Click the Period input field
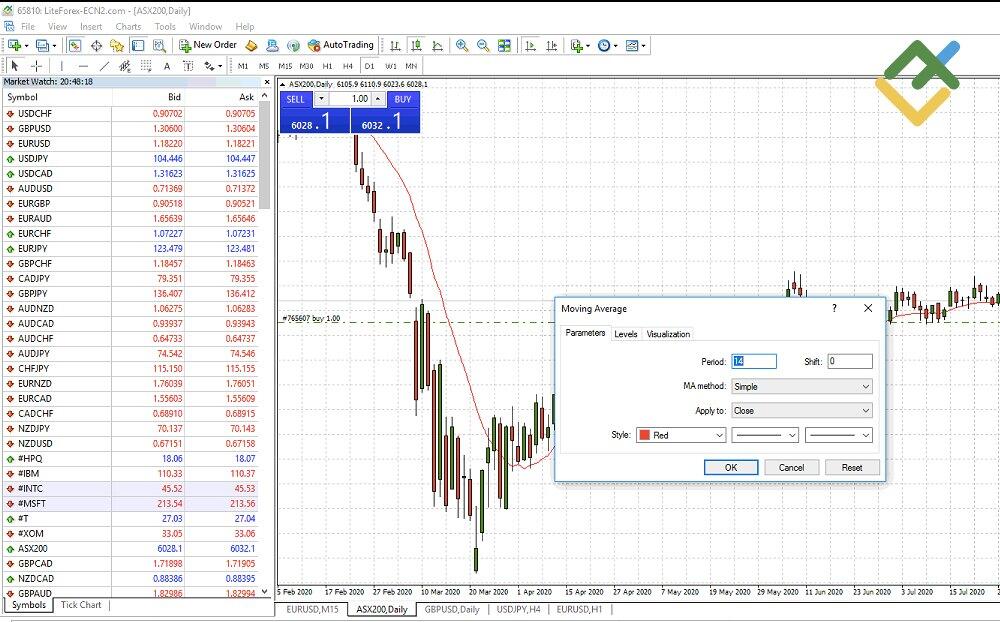The height and width of the screenshot is (622, 1000). pos(753,361)
